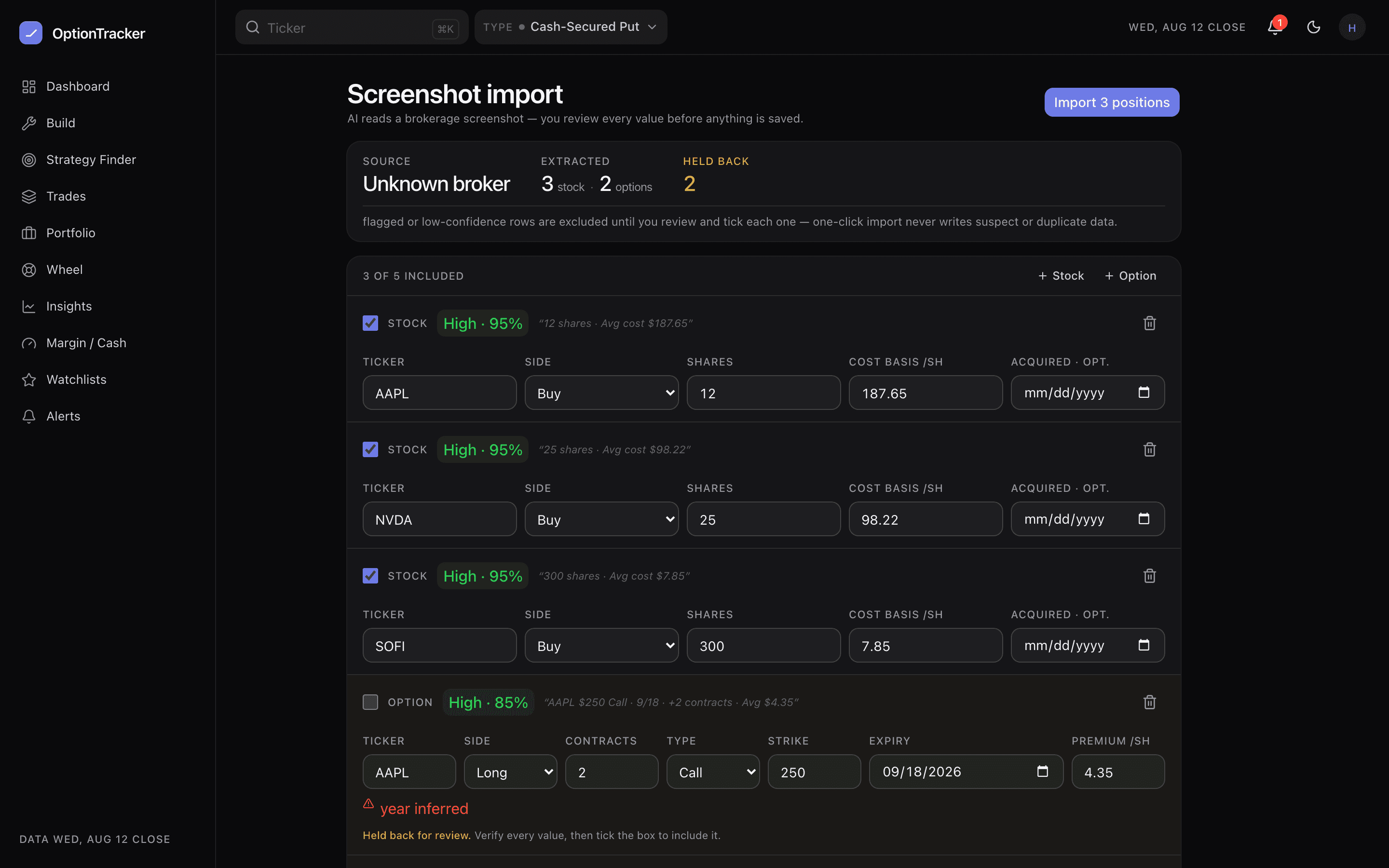The height and width of the screenshot is (868, 1389).
Task: Edit the NVDA ticker field
Action: coord(440,519)
